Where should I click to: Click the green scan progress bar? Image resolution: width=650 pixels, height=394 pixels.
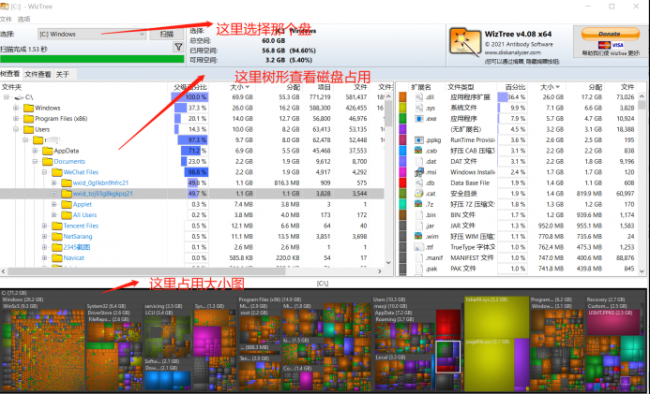tap(92, 59)
